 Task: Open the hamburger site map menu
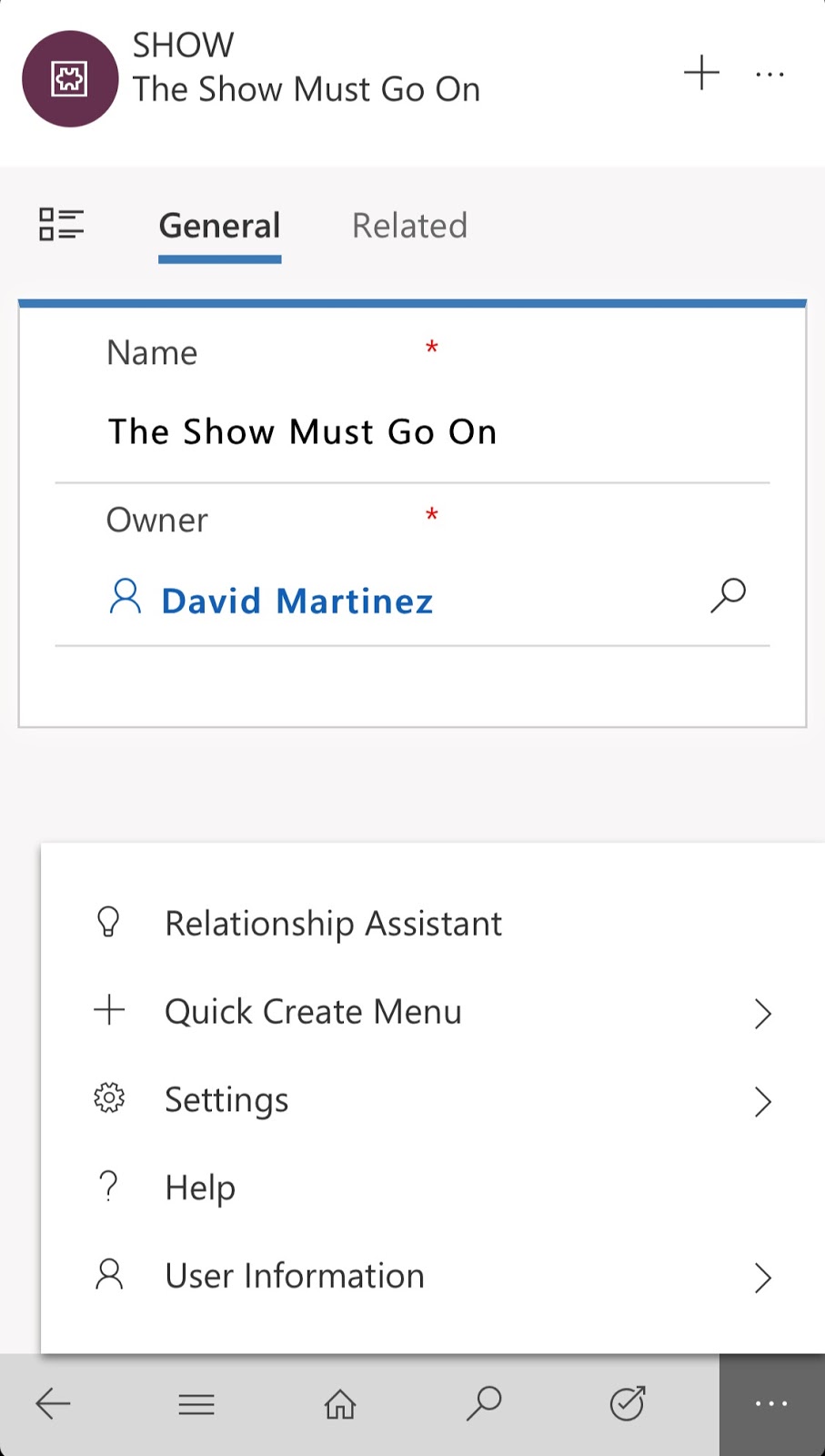pyautogui.click(x=196, y=1404)
